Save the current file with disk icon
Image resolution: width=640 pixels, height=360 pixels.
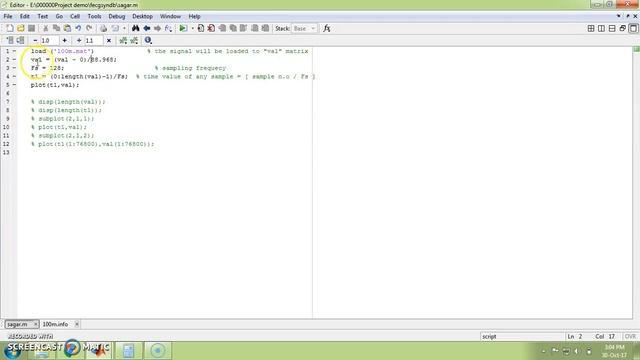point(31,28)
